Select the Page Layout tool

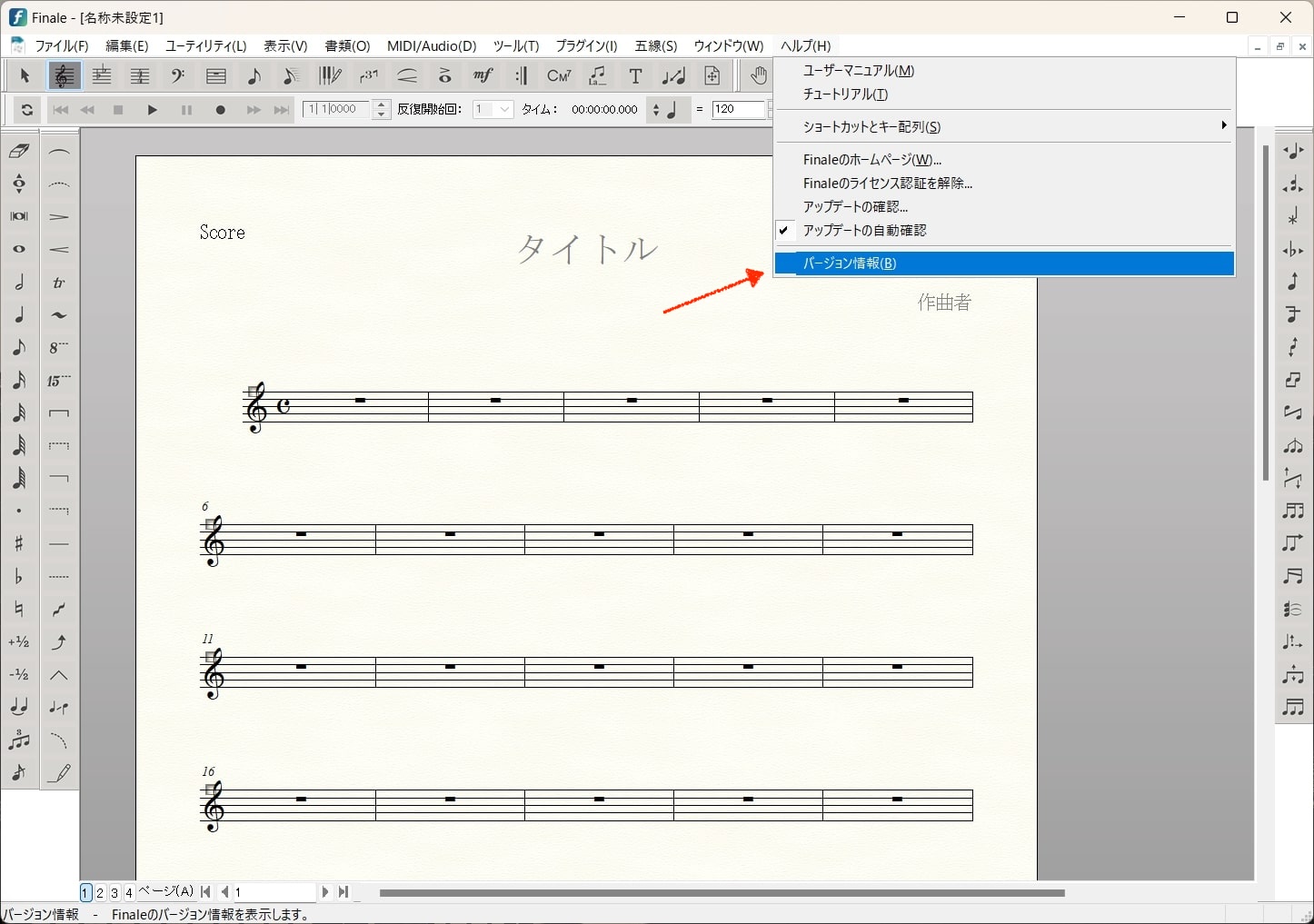tap(712, 76)
